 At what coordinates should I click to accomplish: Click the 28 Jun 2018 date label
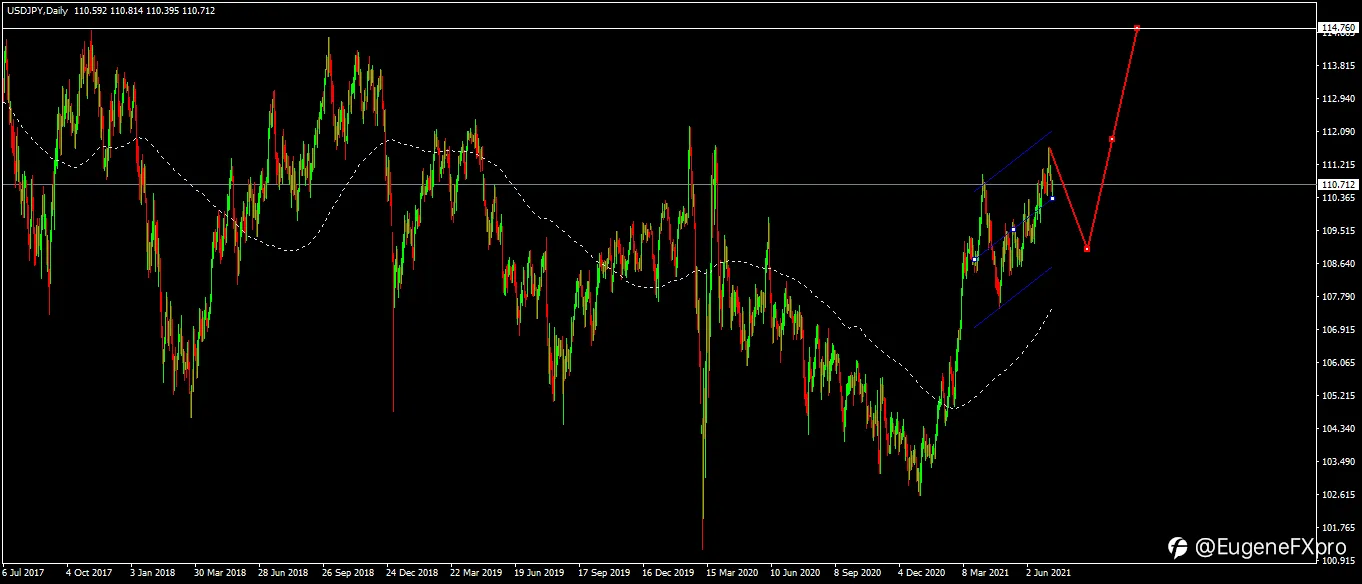point(283,574)
